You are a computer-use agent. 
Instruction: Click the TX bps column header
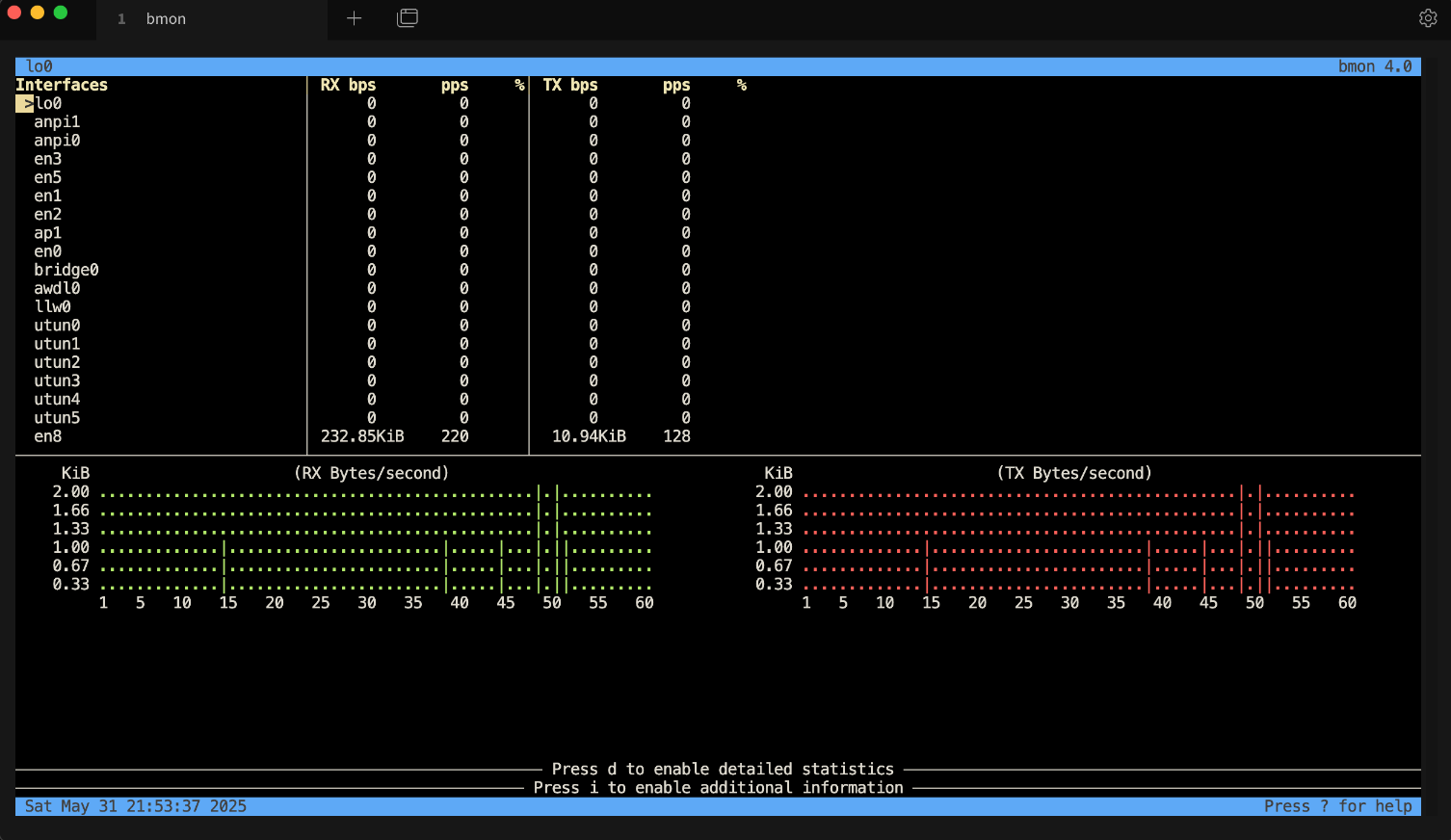[570, 85]
